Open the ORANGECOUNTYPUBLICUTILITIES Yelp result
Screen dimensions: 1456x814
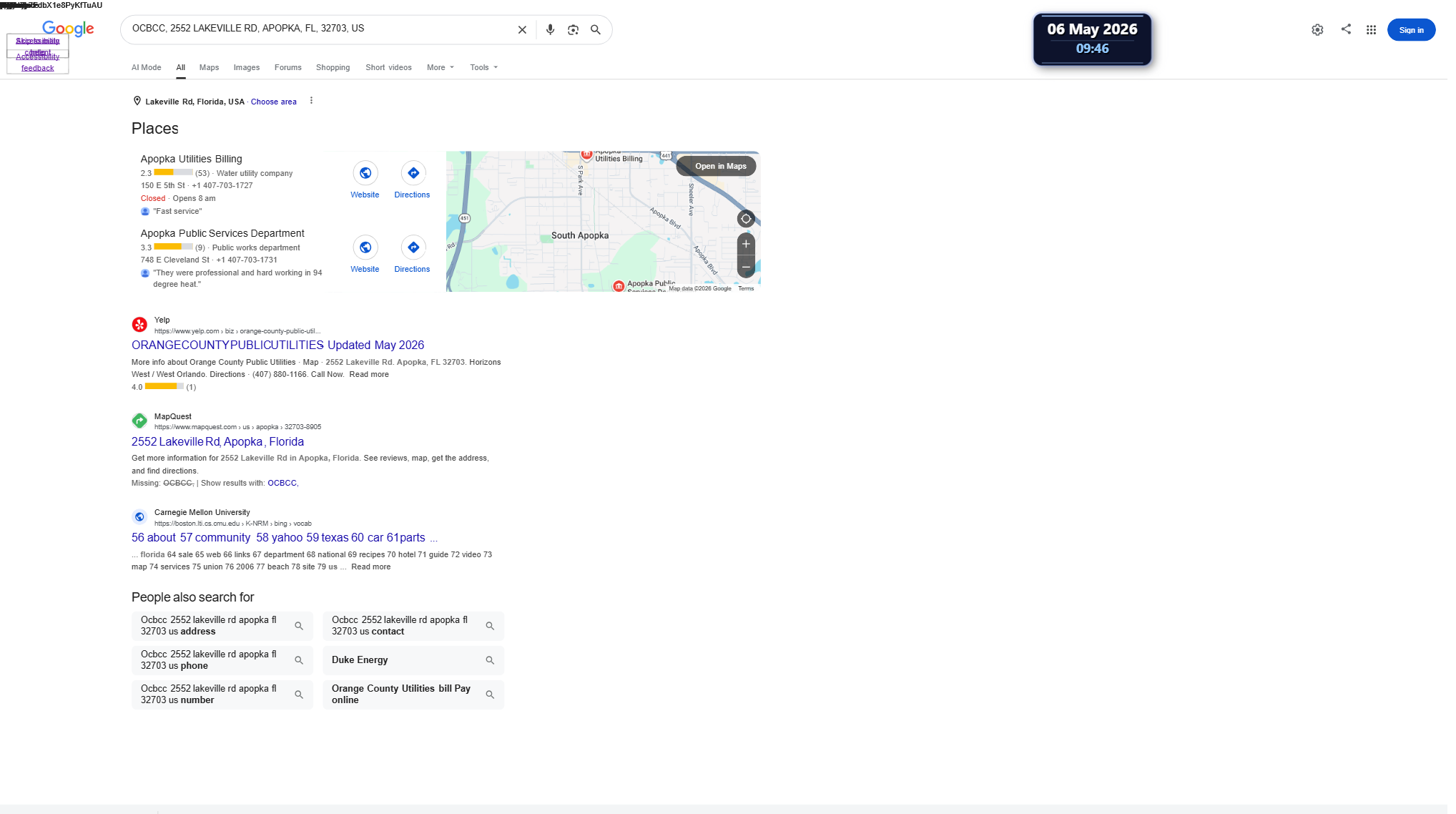pos(277,345)
